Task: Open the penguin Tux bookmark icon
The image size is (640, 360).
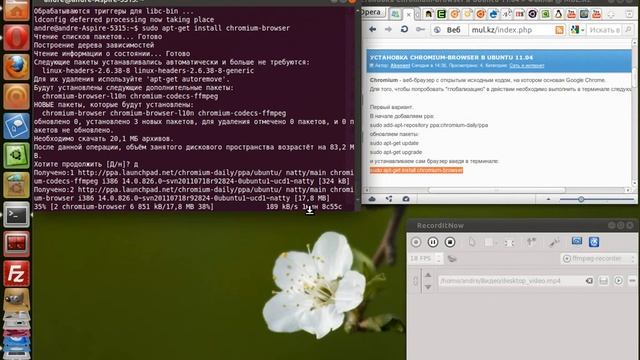Action: pos(558,14)
